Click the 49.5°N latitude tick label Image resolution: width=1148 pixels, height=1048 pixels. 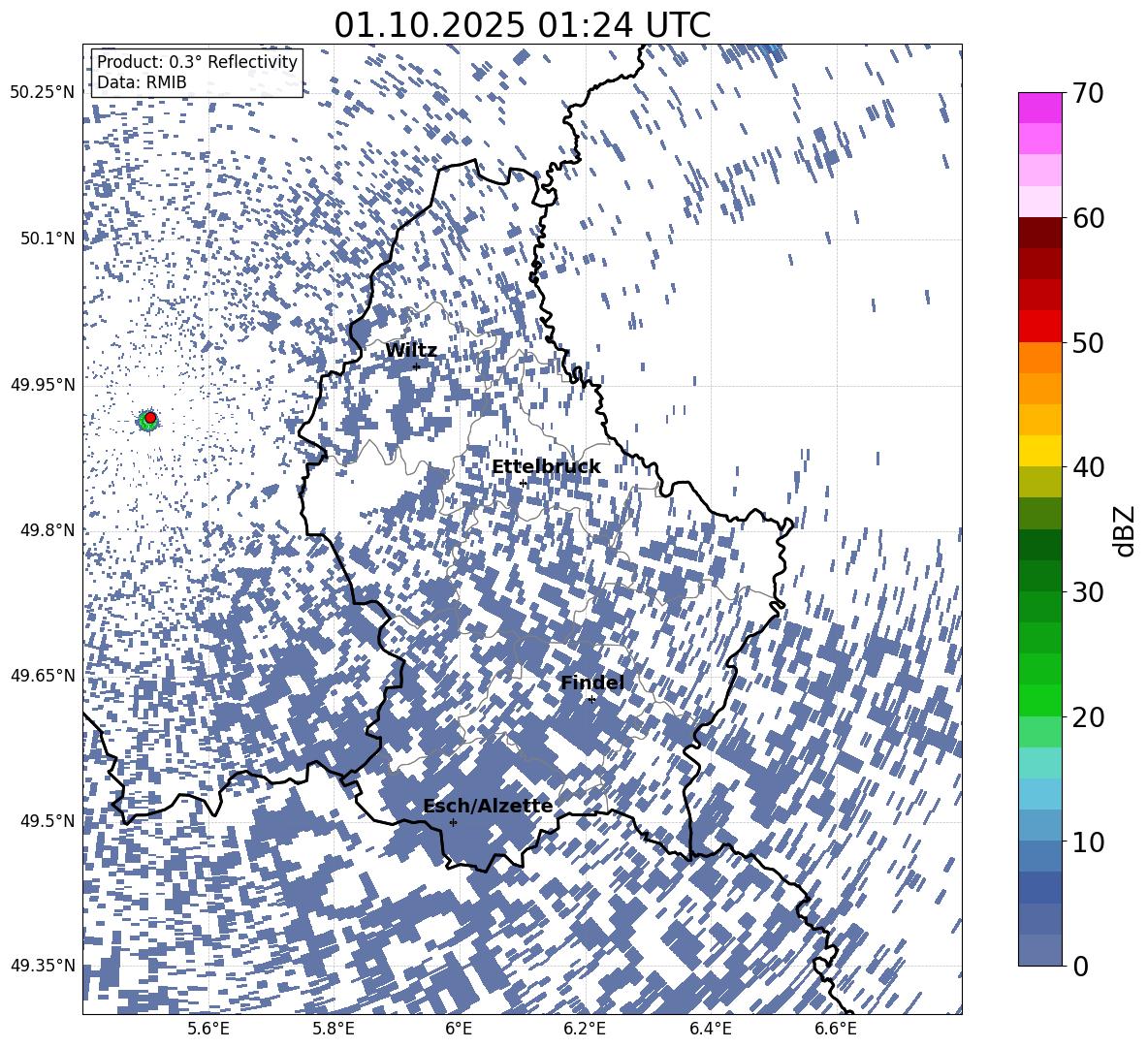click(48, 820)
